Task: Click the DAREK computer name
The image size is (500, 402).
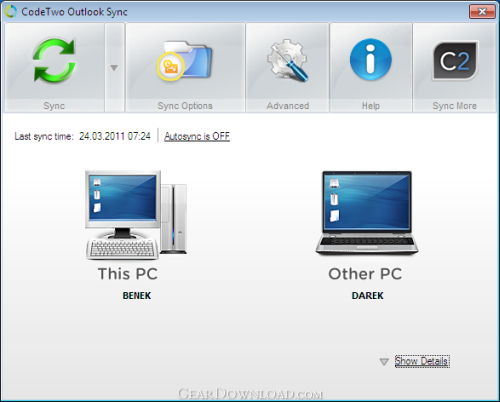Action: [x=367, y=296]
